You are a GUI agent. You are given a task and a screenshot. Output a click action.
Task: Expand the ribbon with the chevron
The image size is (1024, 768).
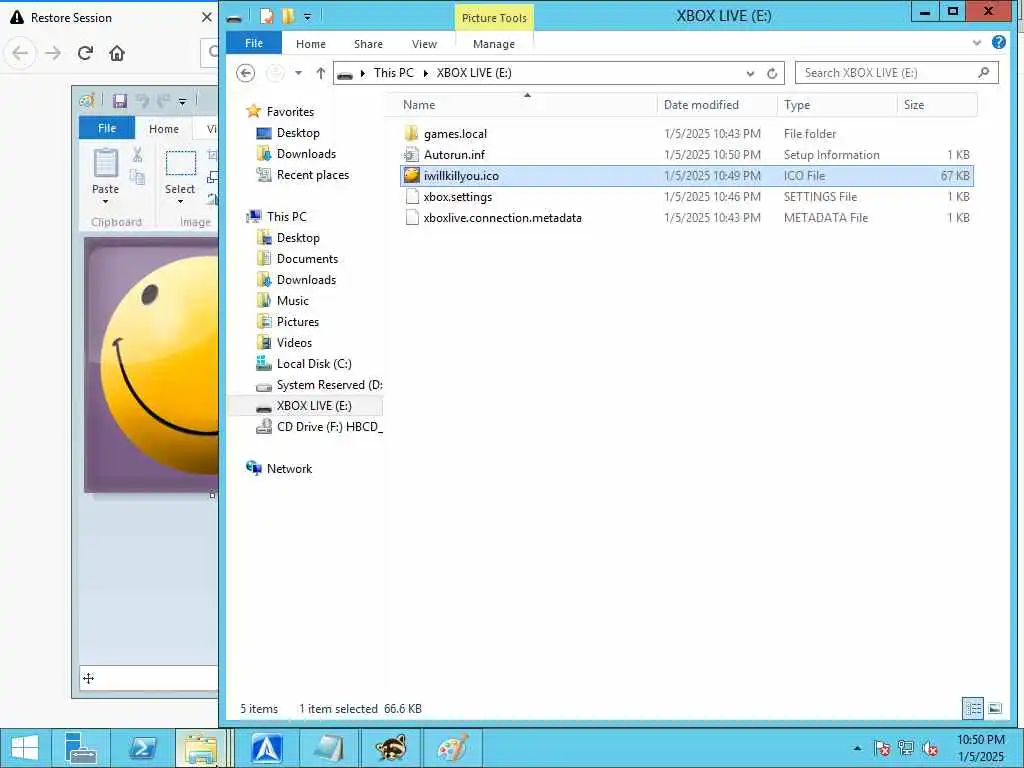point(976,43)
